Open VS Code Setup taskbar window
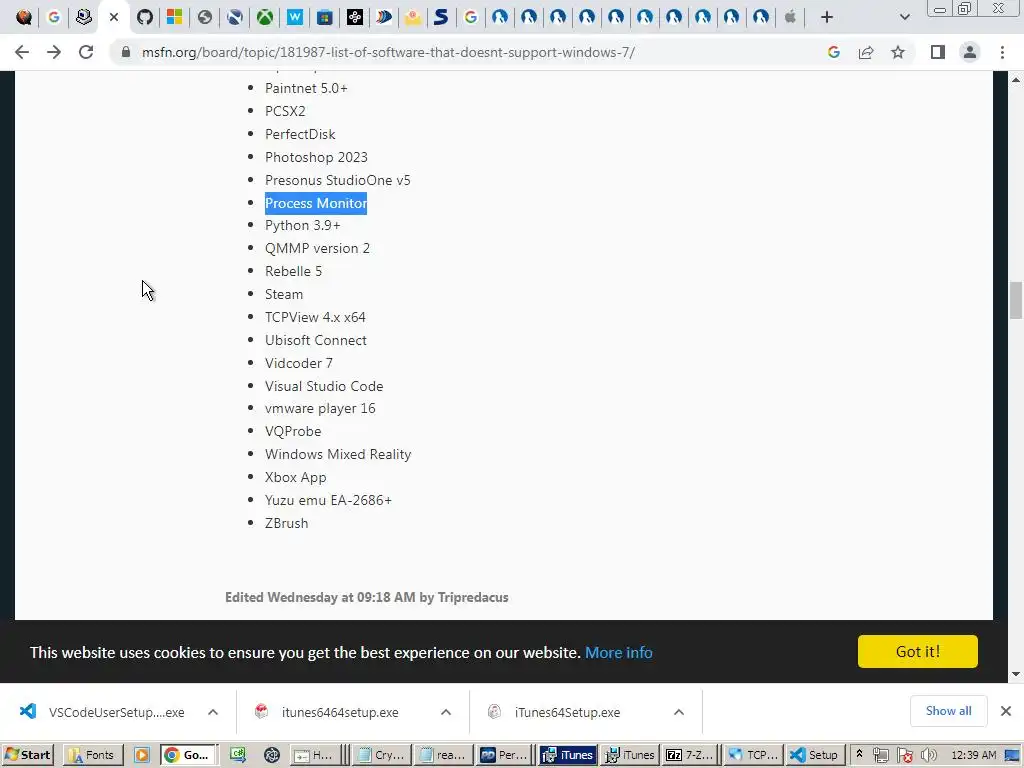 [814, 755]
